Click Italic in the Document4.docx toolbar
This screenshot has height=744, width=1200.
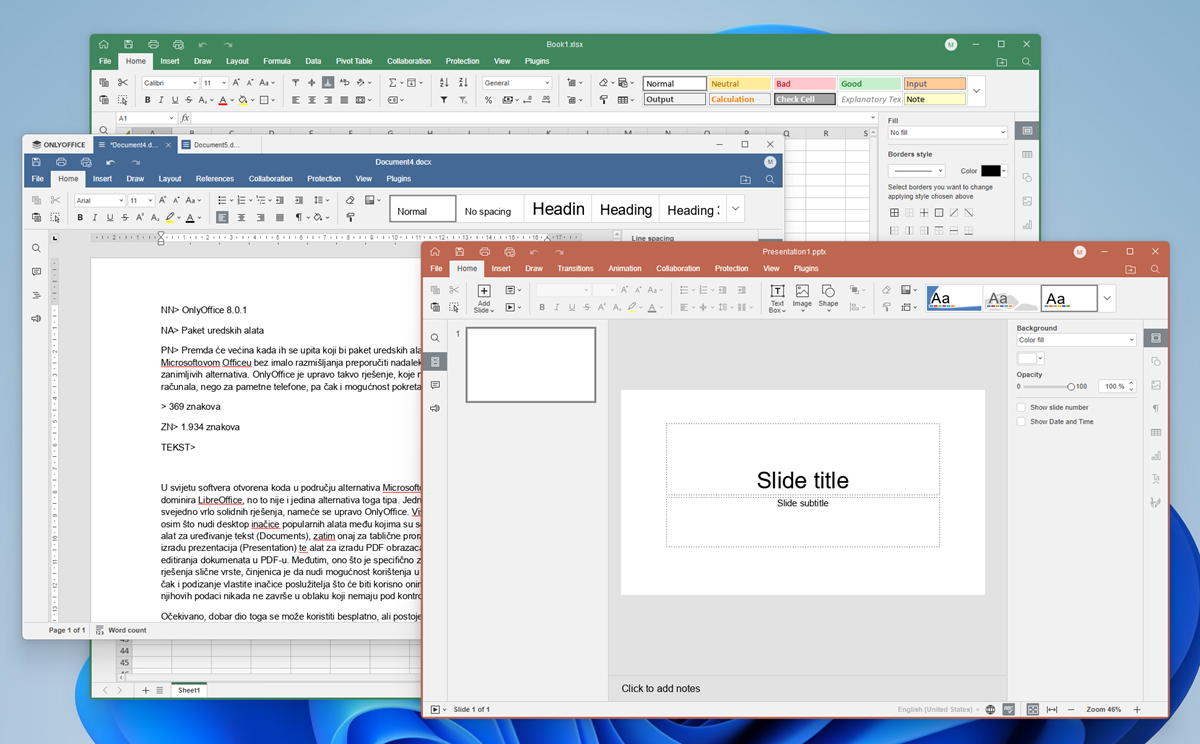coord(95,217)
